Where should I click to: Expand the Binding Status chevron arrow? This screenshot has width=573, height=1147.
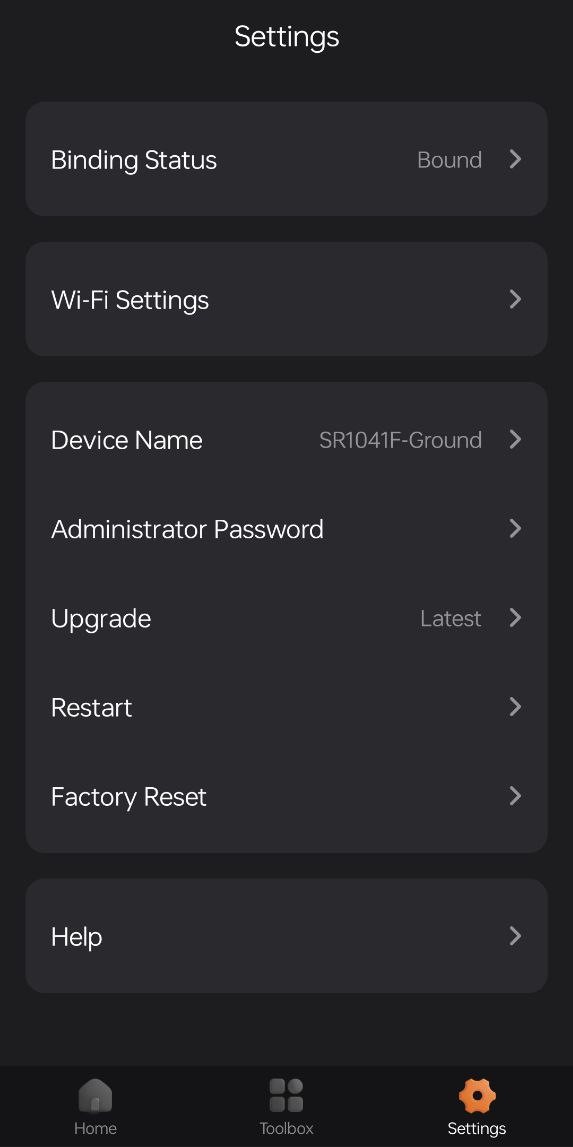tap(515, 159)
